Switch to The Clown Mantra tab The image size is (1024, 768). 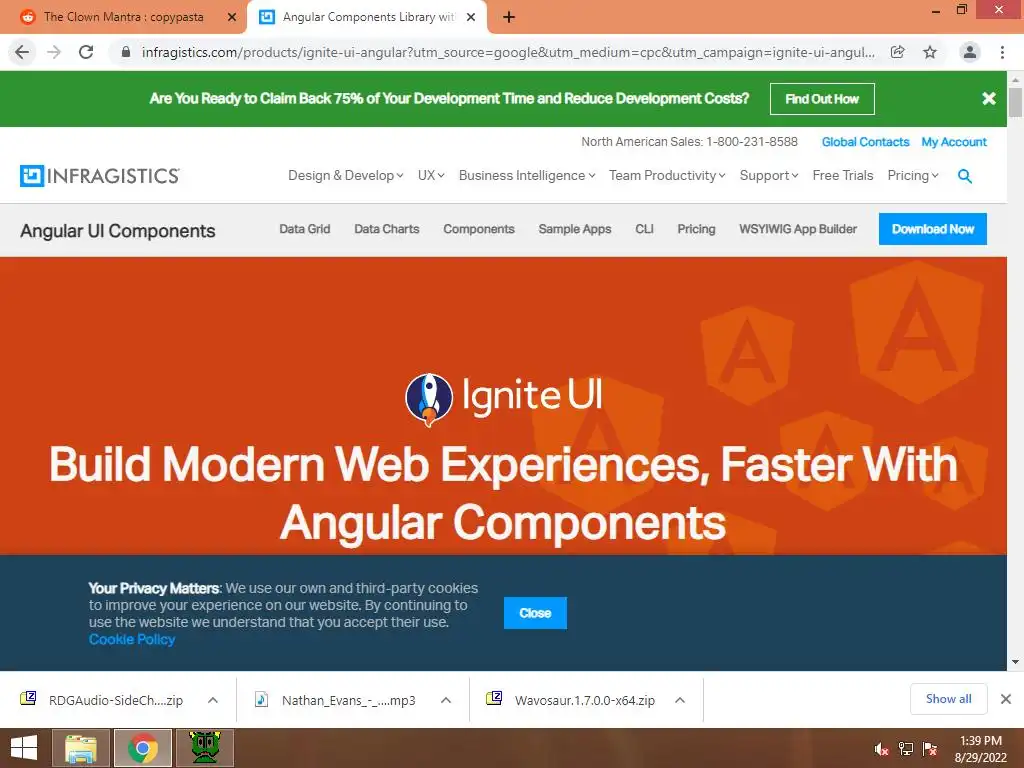click(123, 18)
